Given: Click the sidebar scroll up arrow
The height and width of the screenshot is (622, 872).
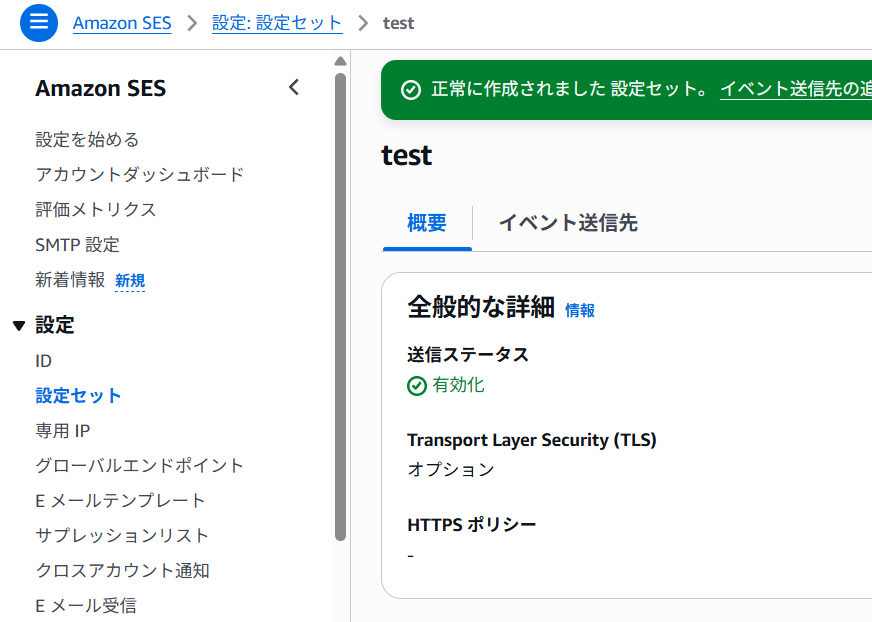Looking at the screenshot, I should [341, 61].
